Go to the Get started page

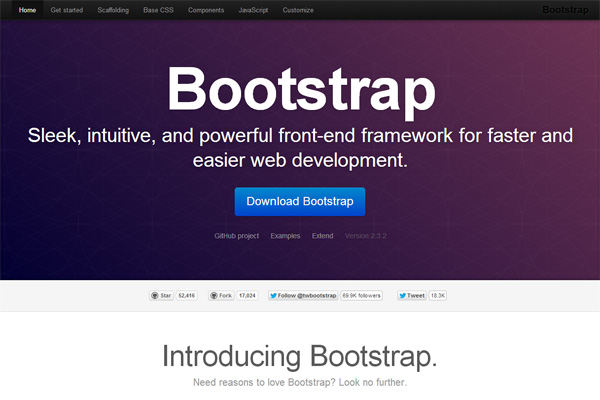coord(67,10)
